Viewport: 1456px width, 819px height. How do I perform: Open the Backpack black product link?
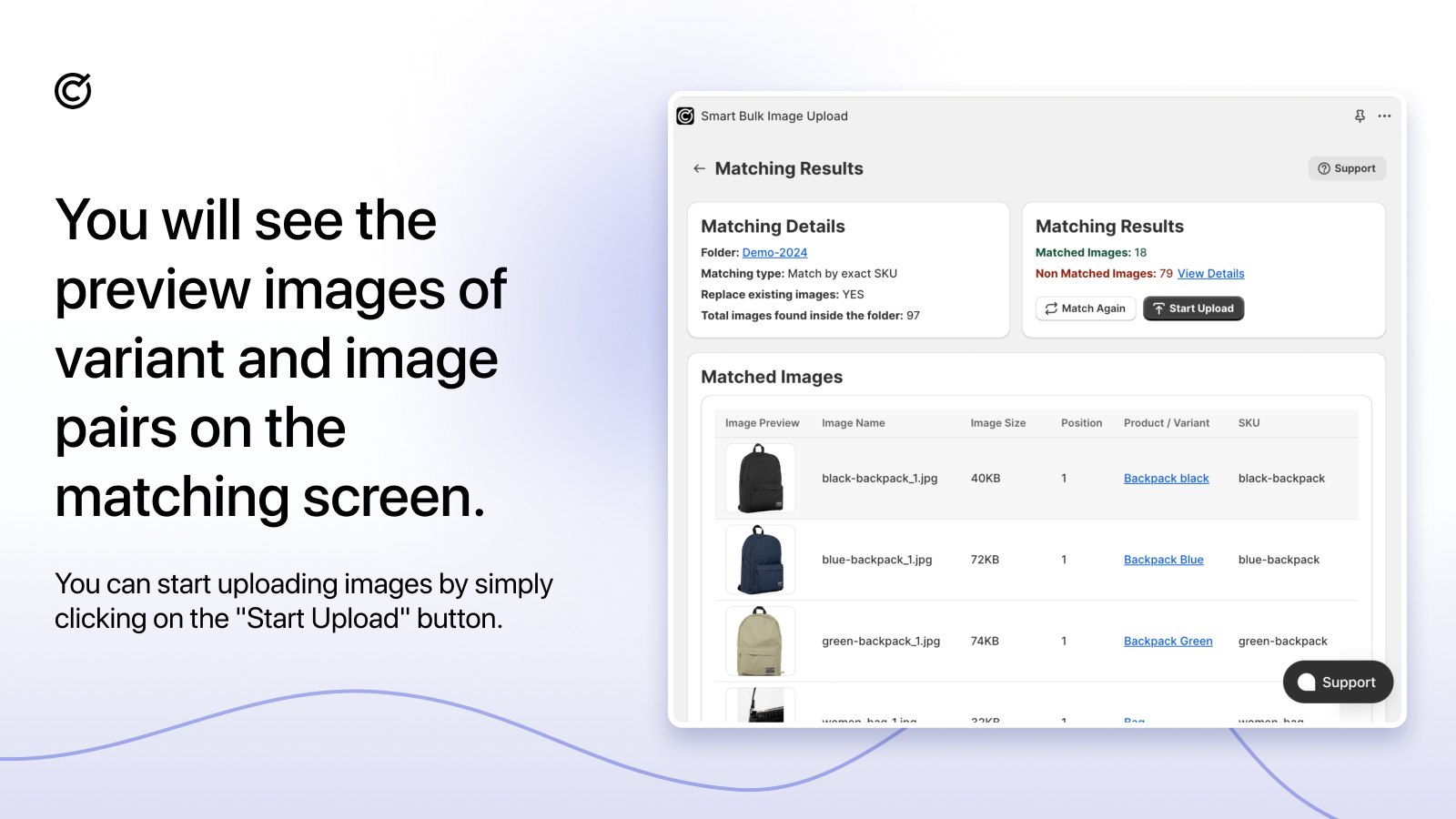pos(1166,478)
